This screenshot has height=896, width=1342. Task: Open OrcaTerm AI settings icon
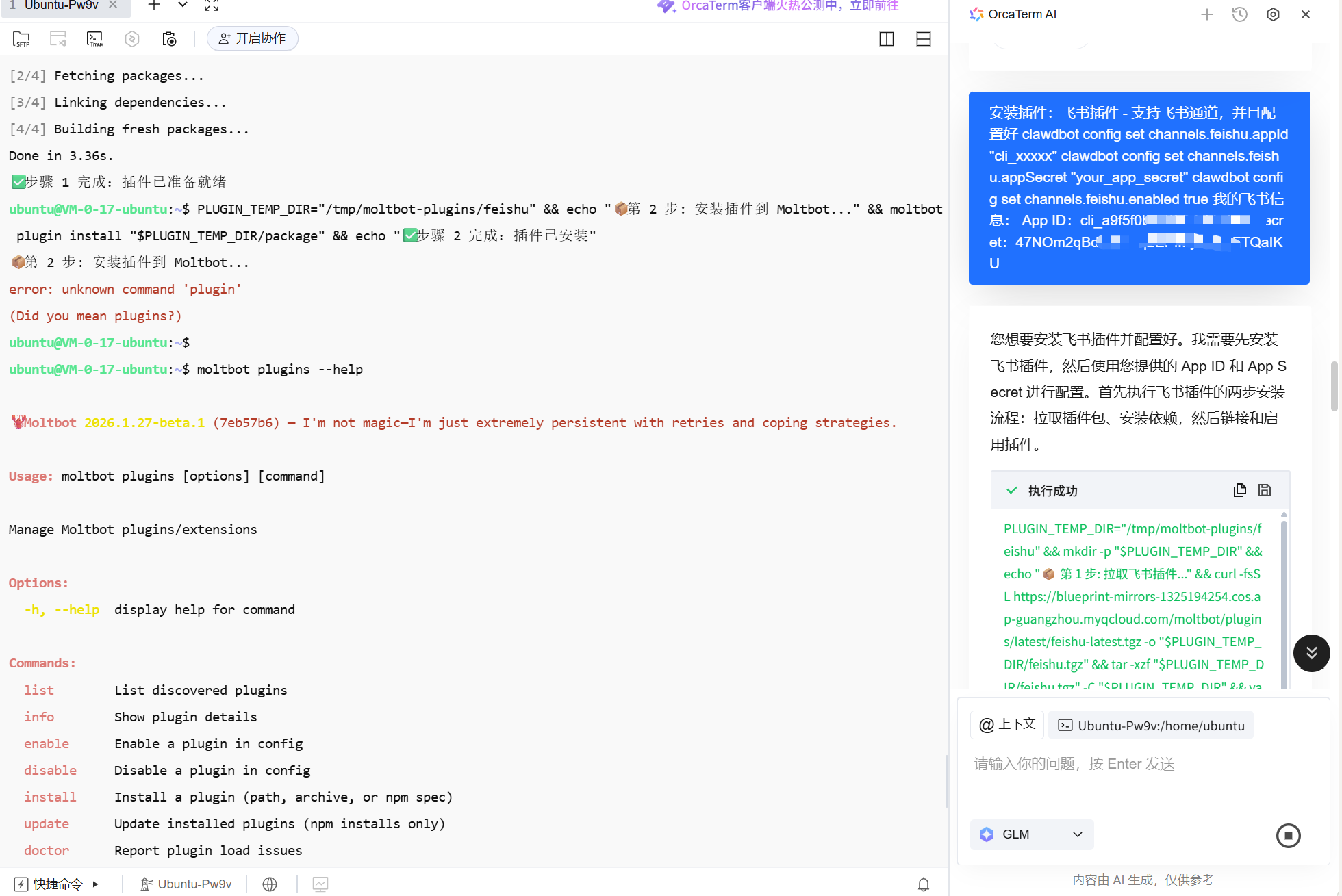[1273, 14]
